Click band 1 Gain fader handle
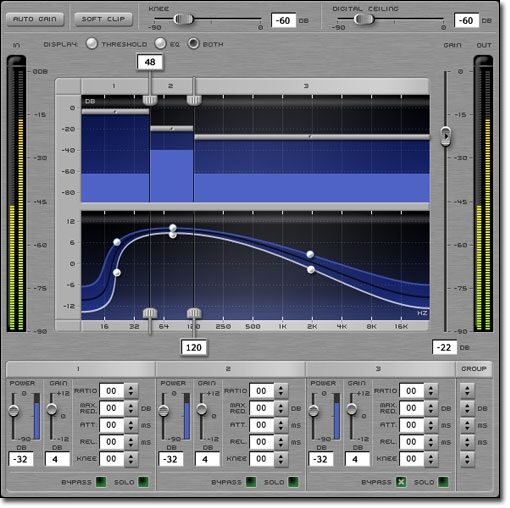The image size is (510, 508). pos(52,409)
